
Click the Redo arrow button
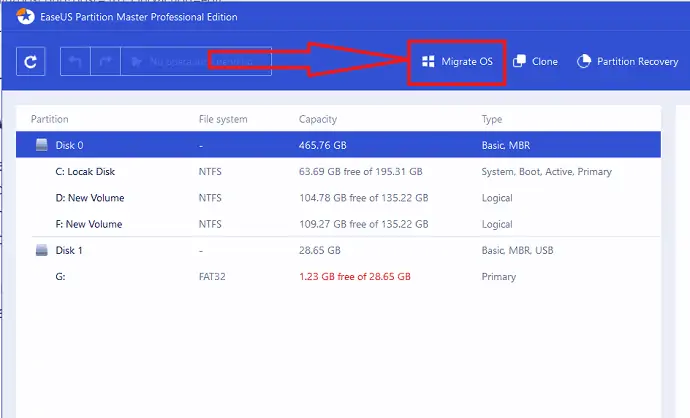pos(106,62)
